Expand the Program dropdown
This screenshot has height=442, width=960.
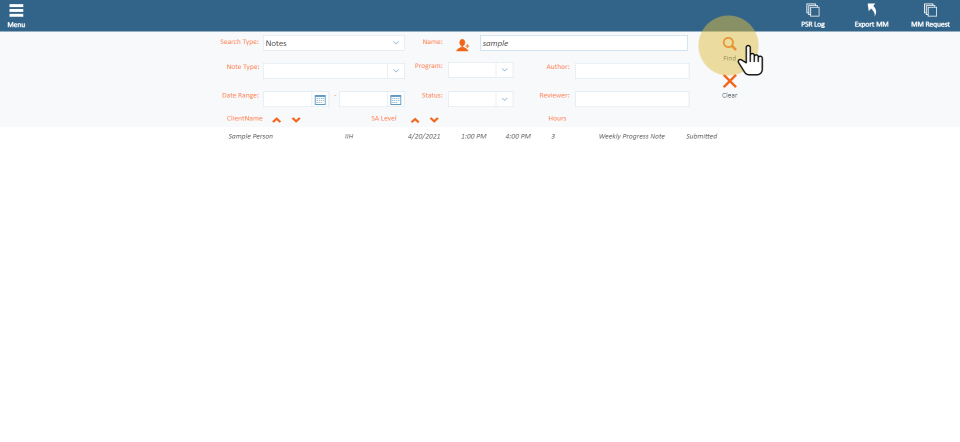pos(504,71)
